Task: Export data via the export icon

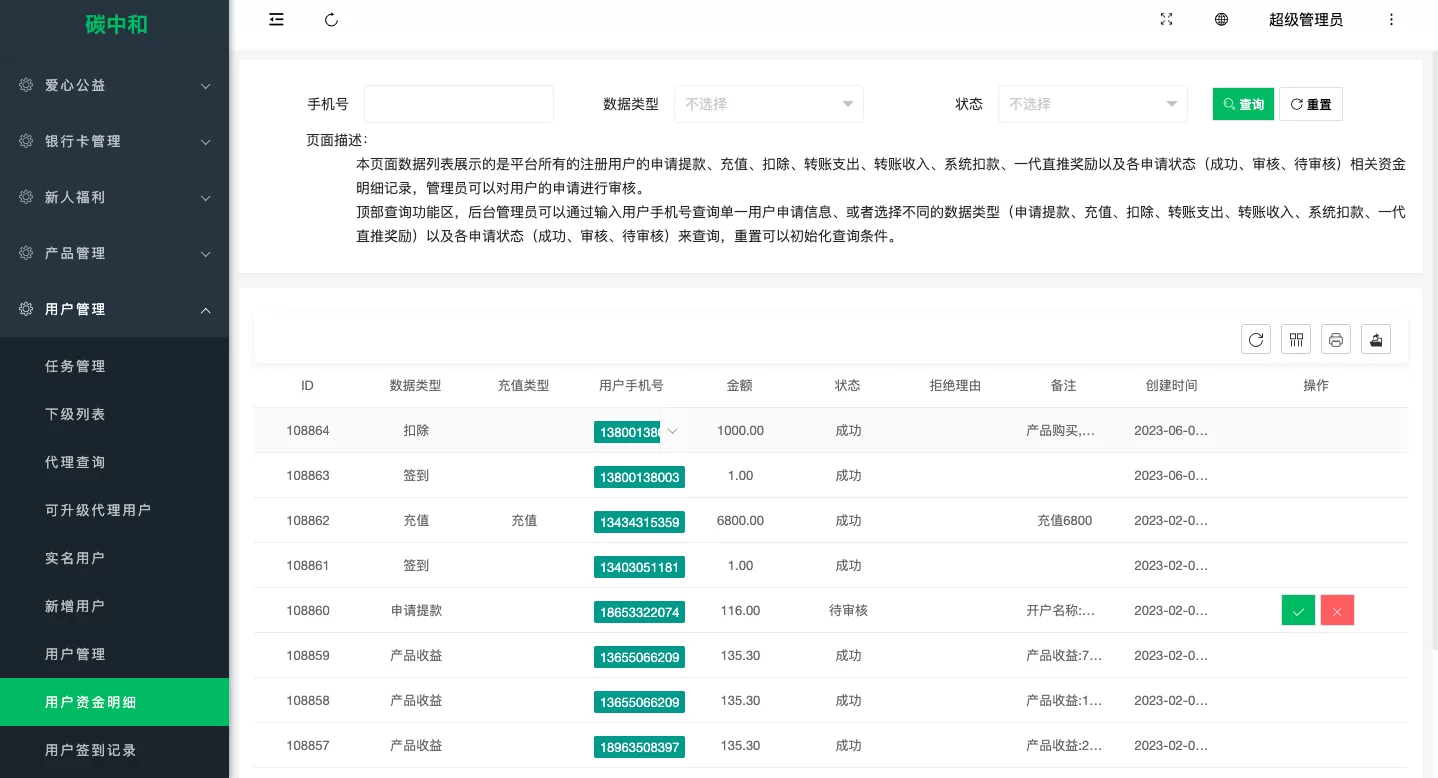Action: tap(1376, 339)
